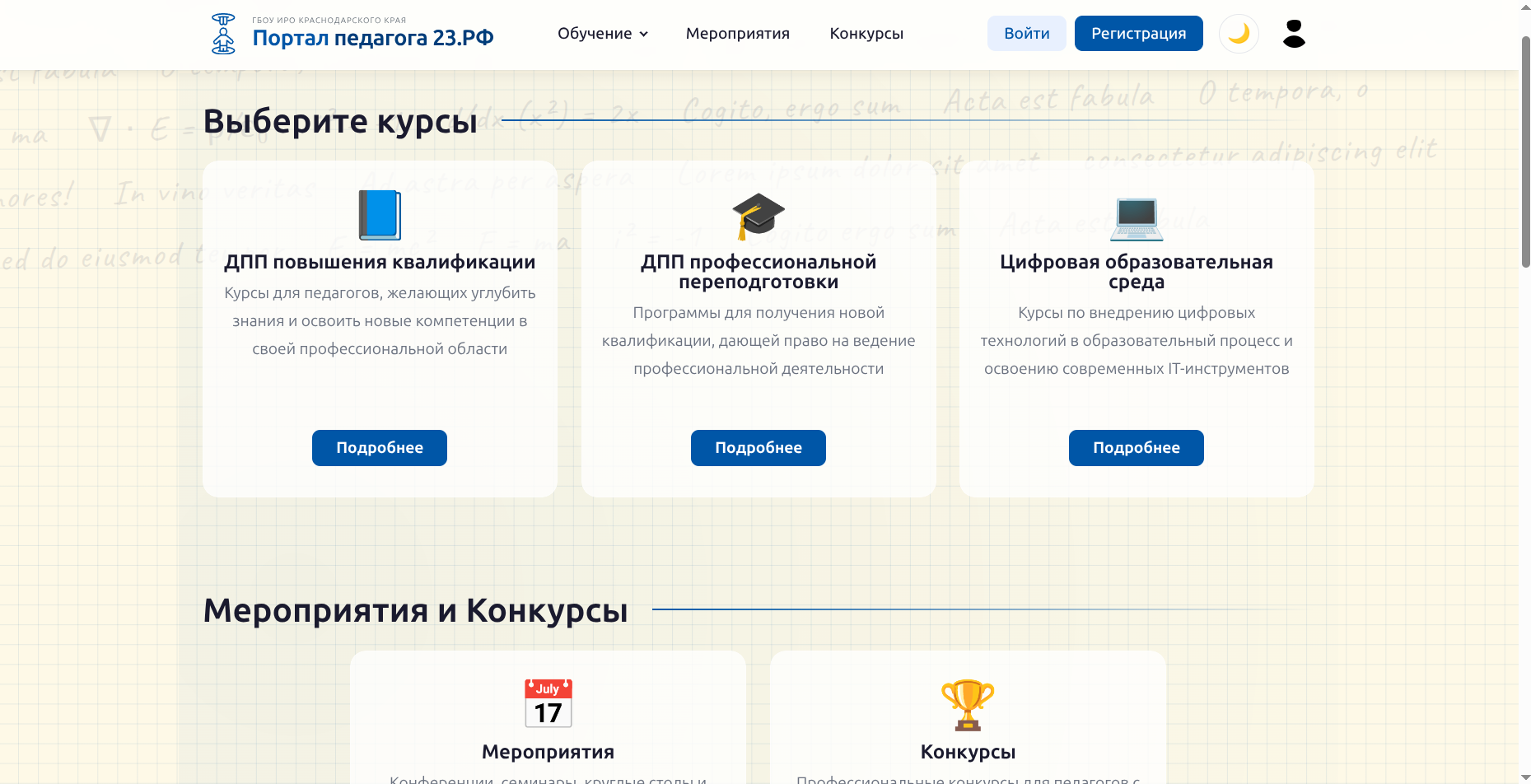Image resolution: width=1531 pixels, height=784 pixels.
Task: Click Подробнее under ДПП профессиональной переподготовки
Action: [x=758, y=448]
